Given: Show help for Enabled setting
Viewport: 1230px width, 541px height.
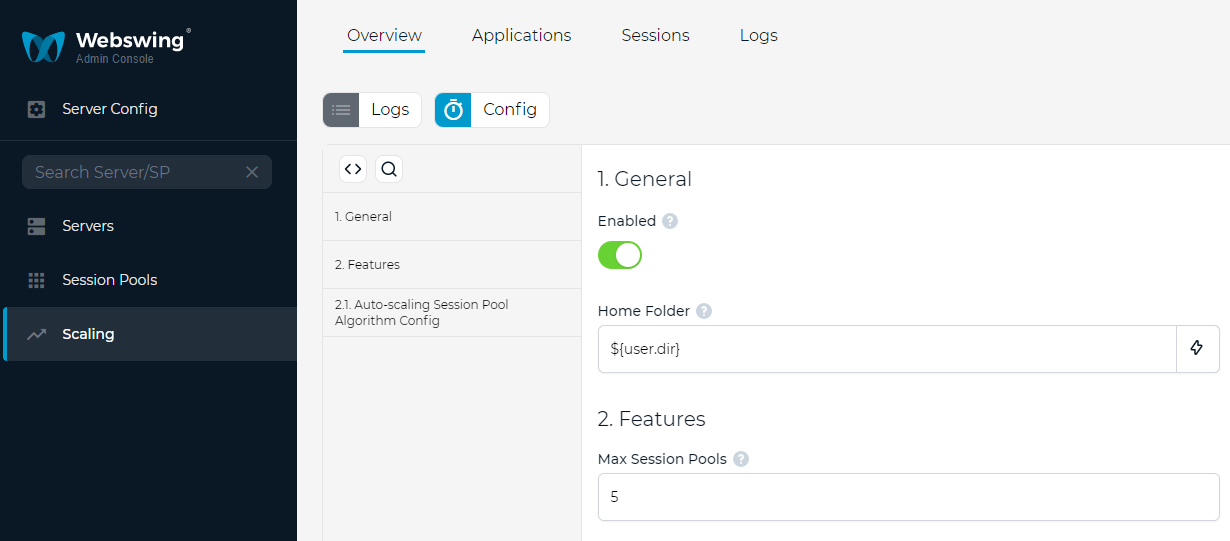Looking at the screenshot, I should pos(670,221).
